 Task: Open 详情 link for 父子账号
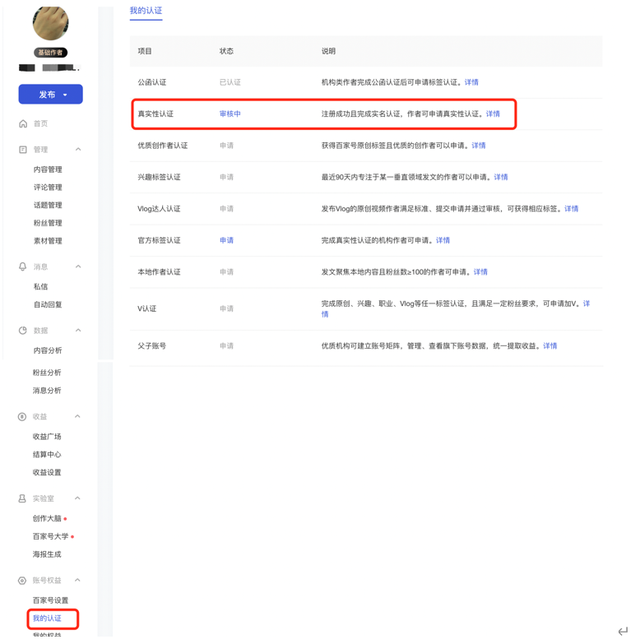tap(550, 346)
